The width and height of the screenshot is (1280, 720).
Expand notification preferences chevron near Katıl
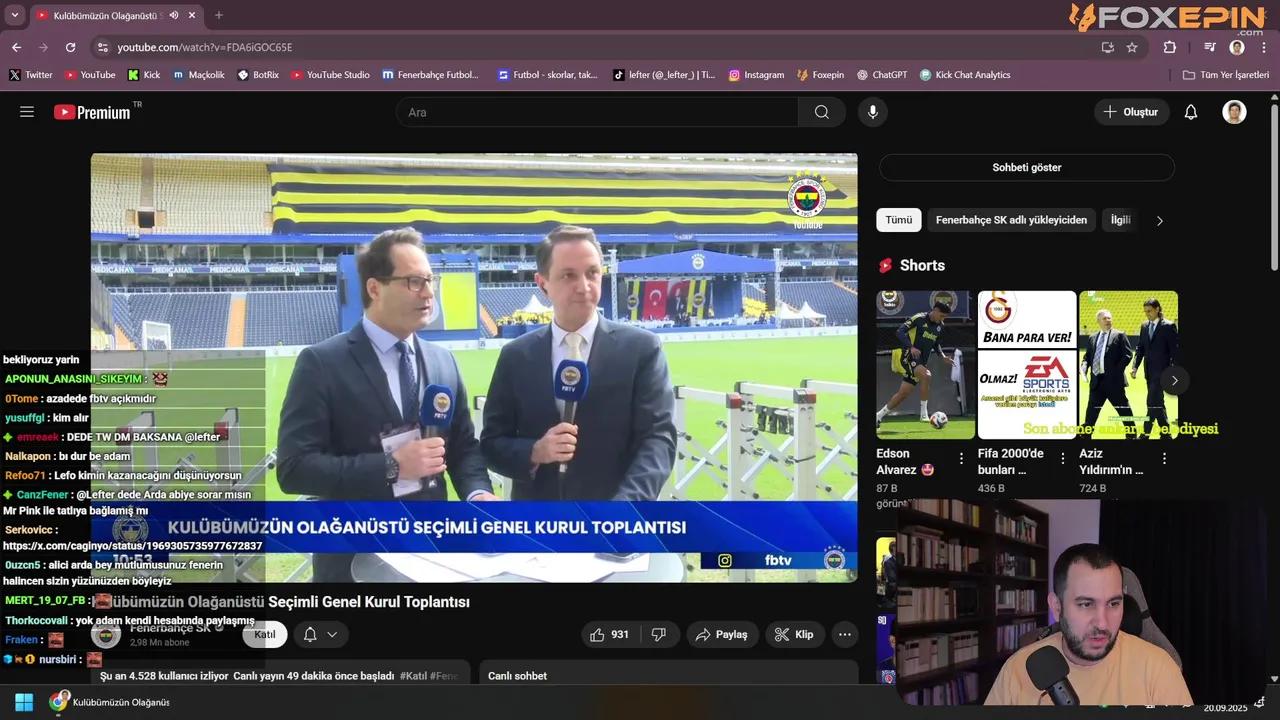(x=332, y=634)
